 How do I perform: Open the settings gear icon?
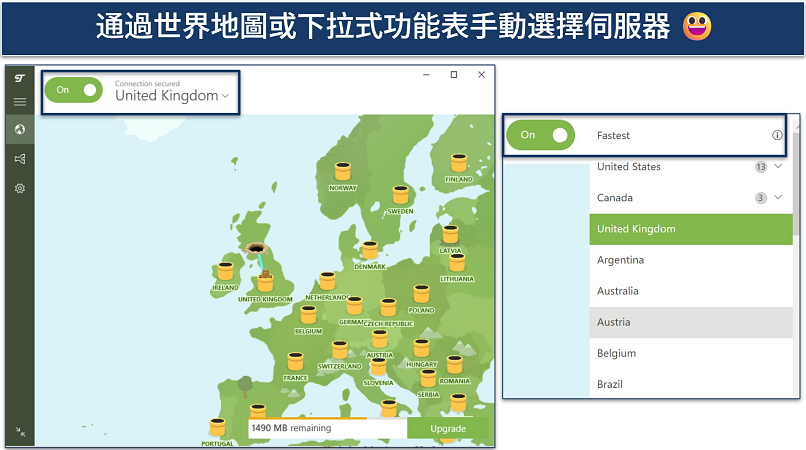[x=20, y=188]
